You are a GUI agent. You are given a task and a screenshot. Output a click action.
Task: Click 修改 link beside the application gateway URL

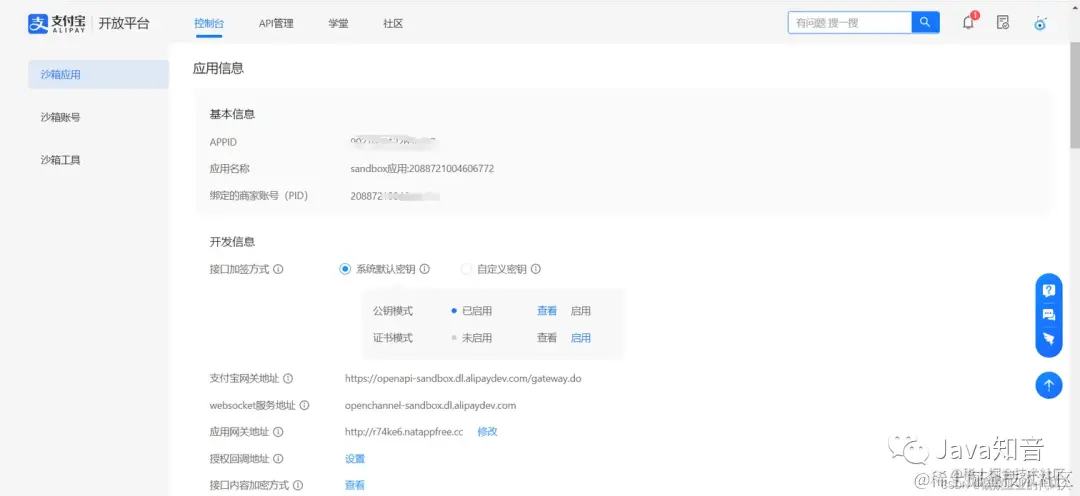(x=488, y=432)
